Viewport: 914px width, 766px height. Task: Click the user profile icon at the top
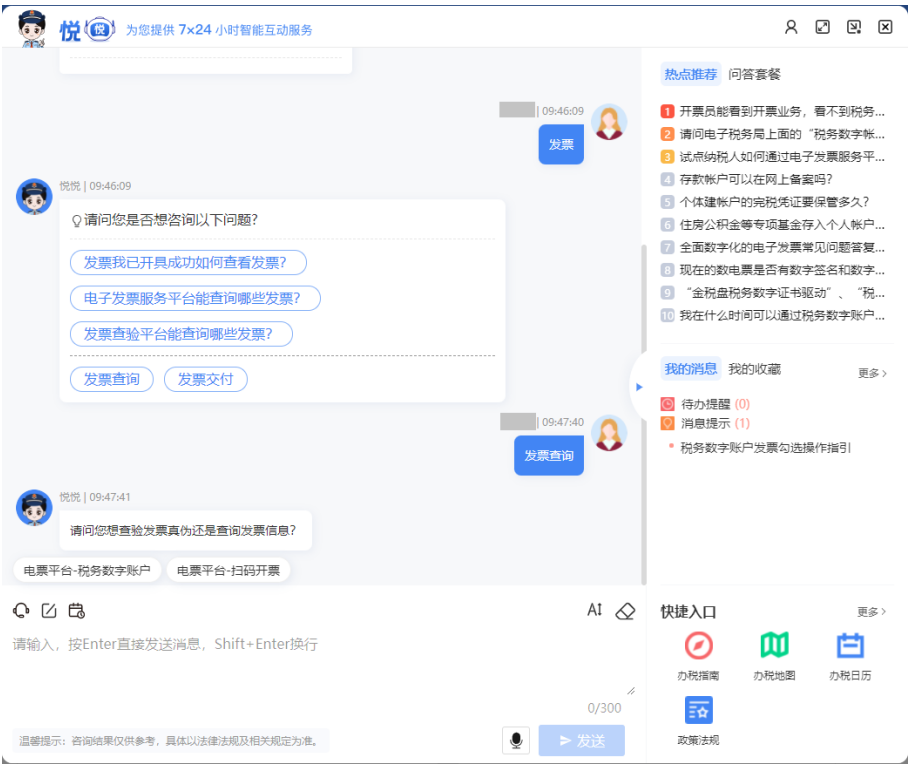click(791, 27)
